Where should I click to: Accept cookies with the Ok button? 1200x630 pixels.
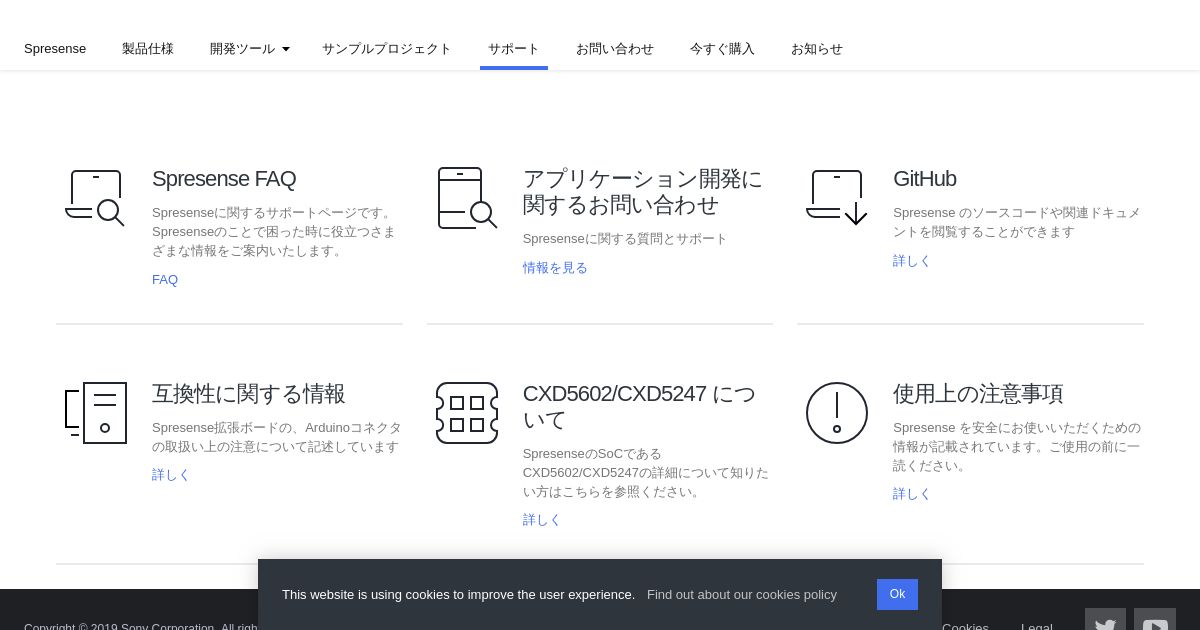[x=897, y=594]
